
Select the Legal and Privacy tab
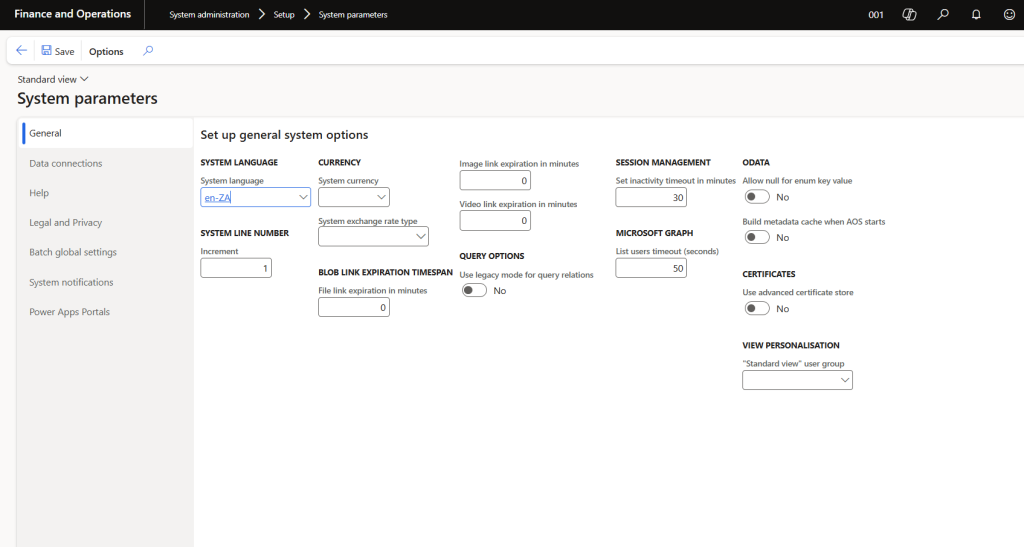click(x=107, y=223)
